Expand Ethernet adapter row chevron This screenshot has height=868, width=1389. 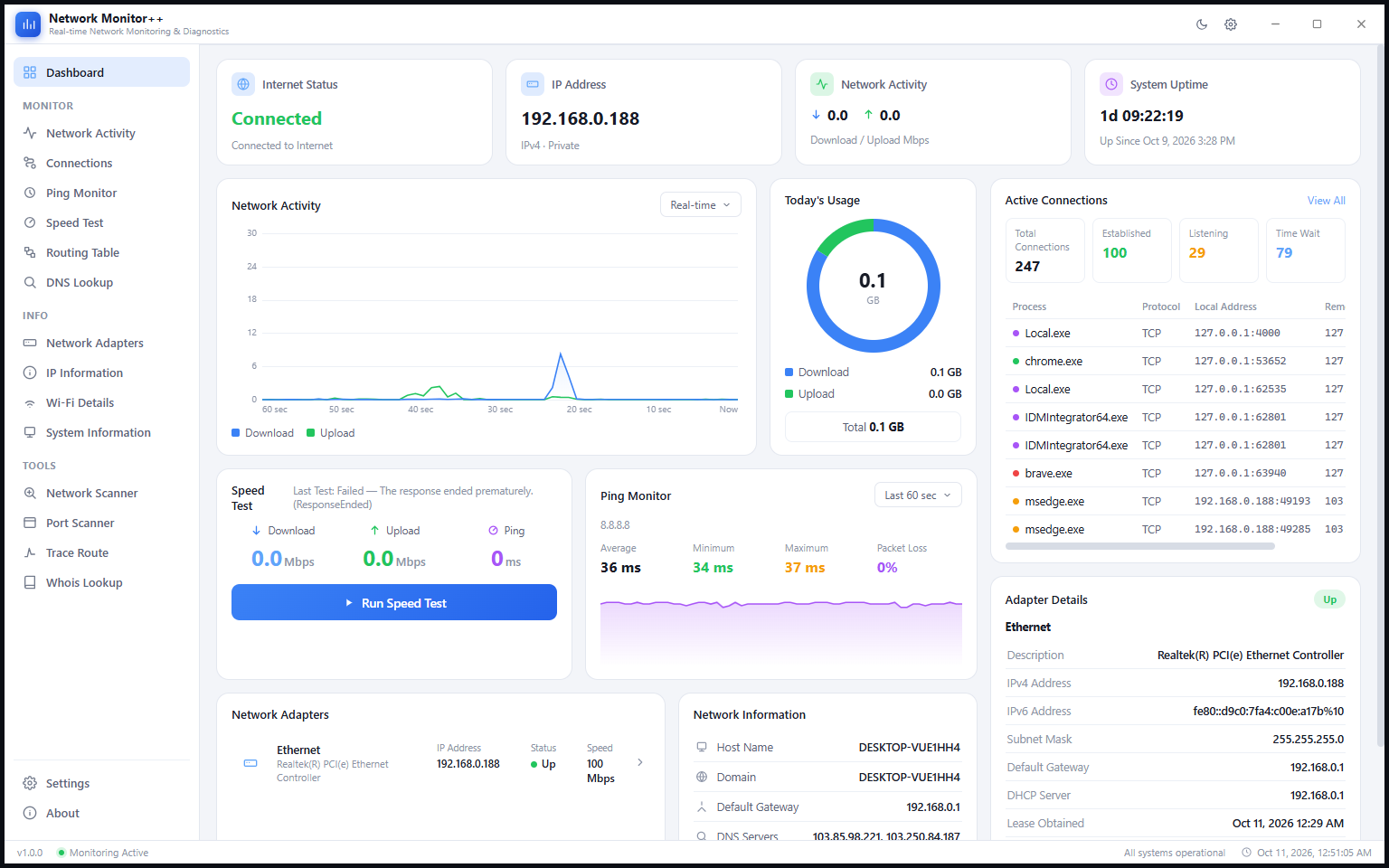640,762
